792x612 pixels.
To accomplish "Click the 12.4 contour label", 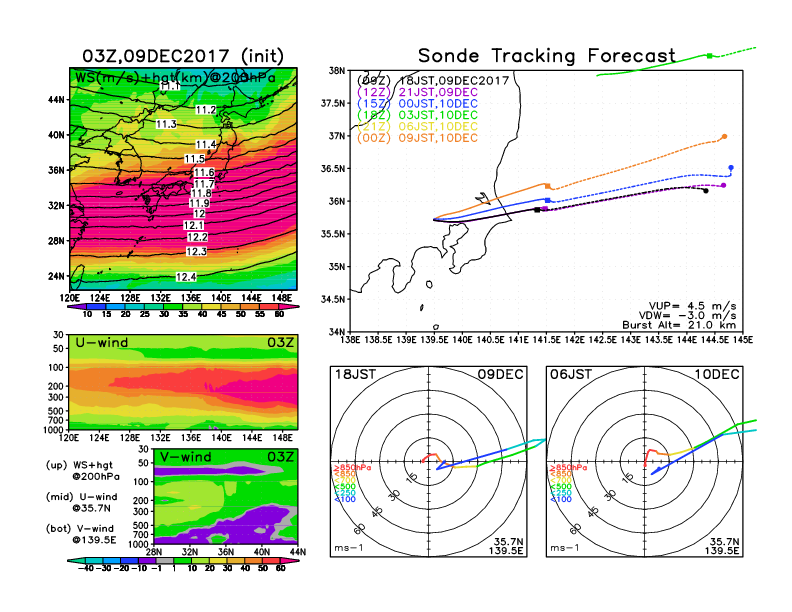I will click(x=186, y=277).
